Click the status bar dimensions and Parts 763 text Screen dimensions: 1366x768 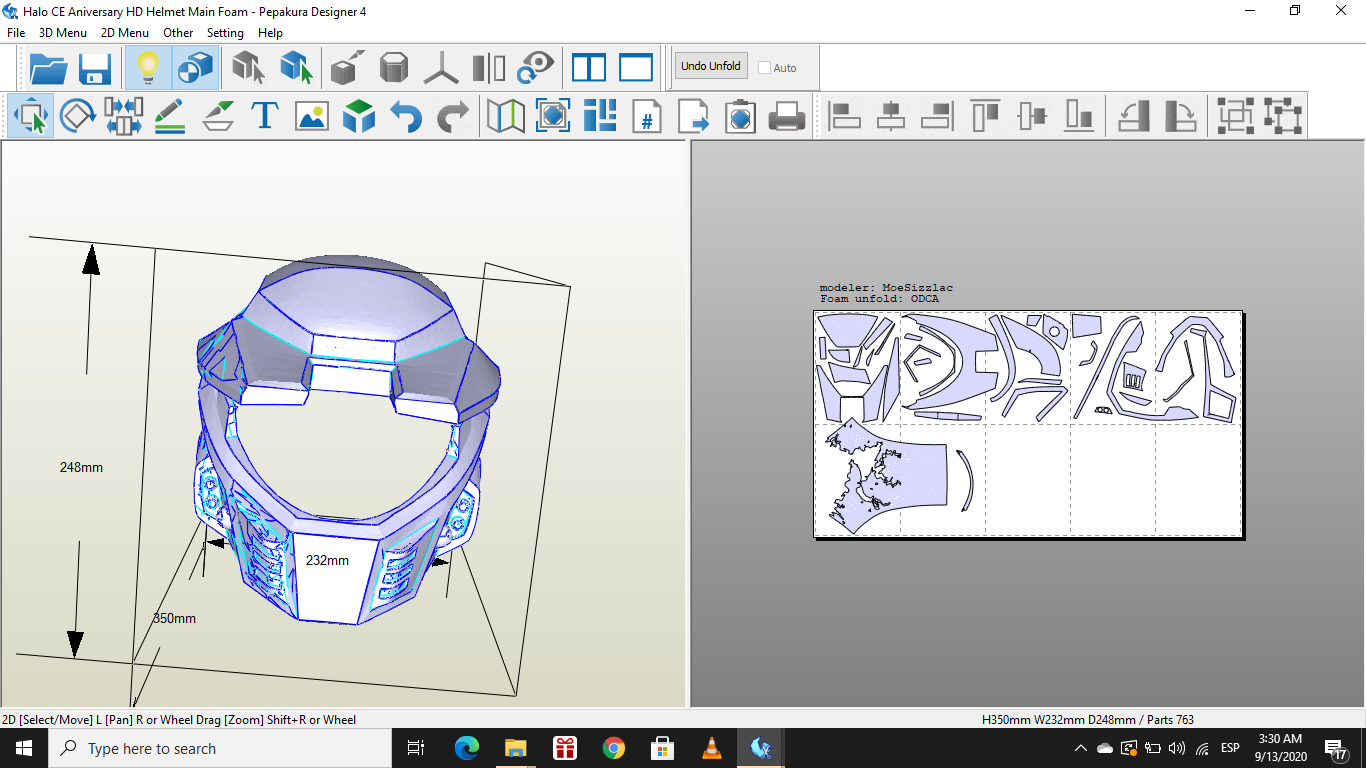pyautogui.click(x=1088, y=720)
